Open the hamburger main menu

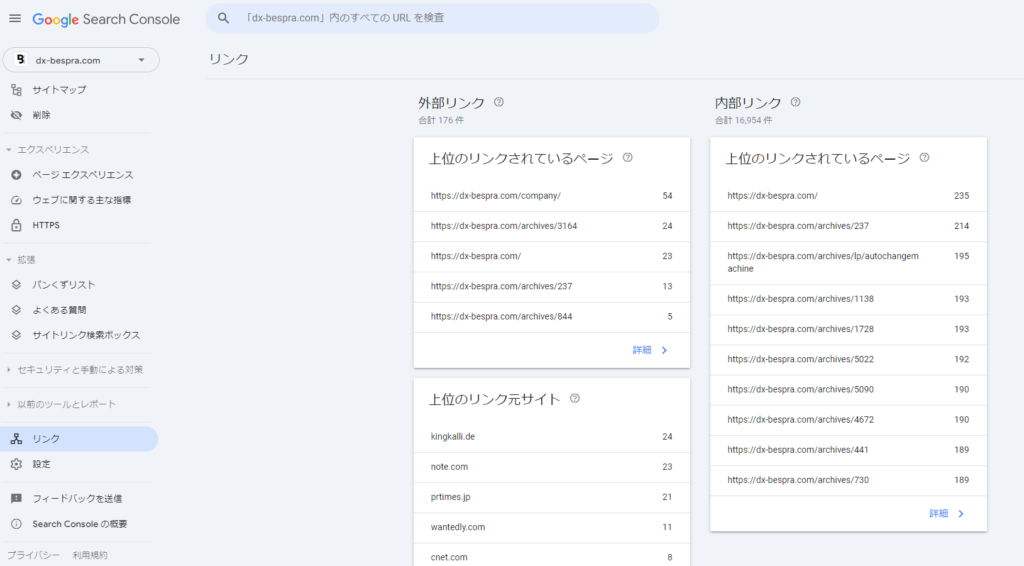[15, 18]
